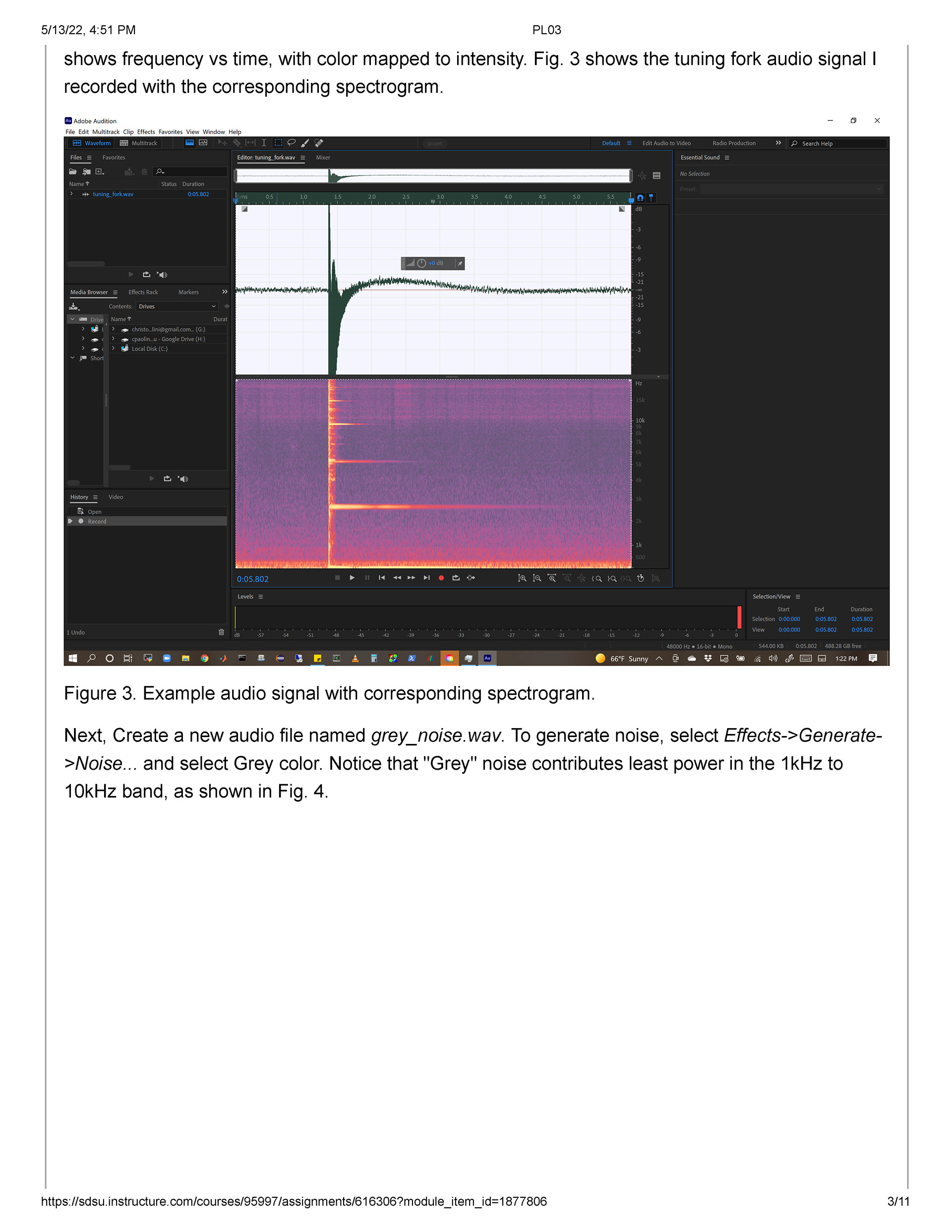Select Open entry in History panel
The height and width of the screenshot is (1232, 952).
pyautogui.click(x=147, y=512)
